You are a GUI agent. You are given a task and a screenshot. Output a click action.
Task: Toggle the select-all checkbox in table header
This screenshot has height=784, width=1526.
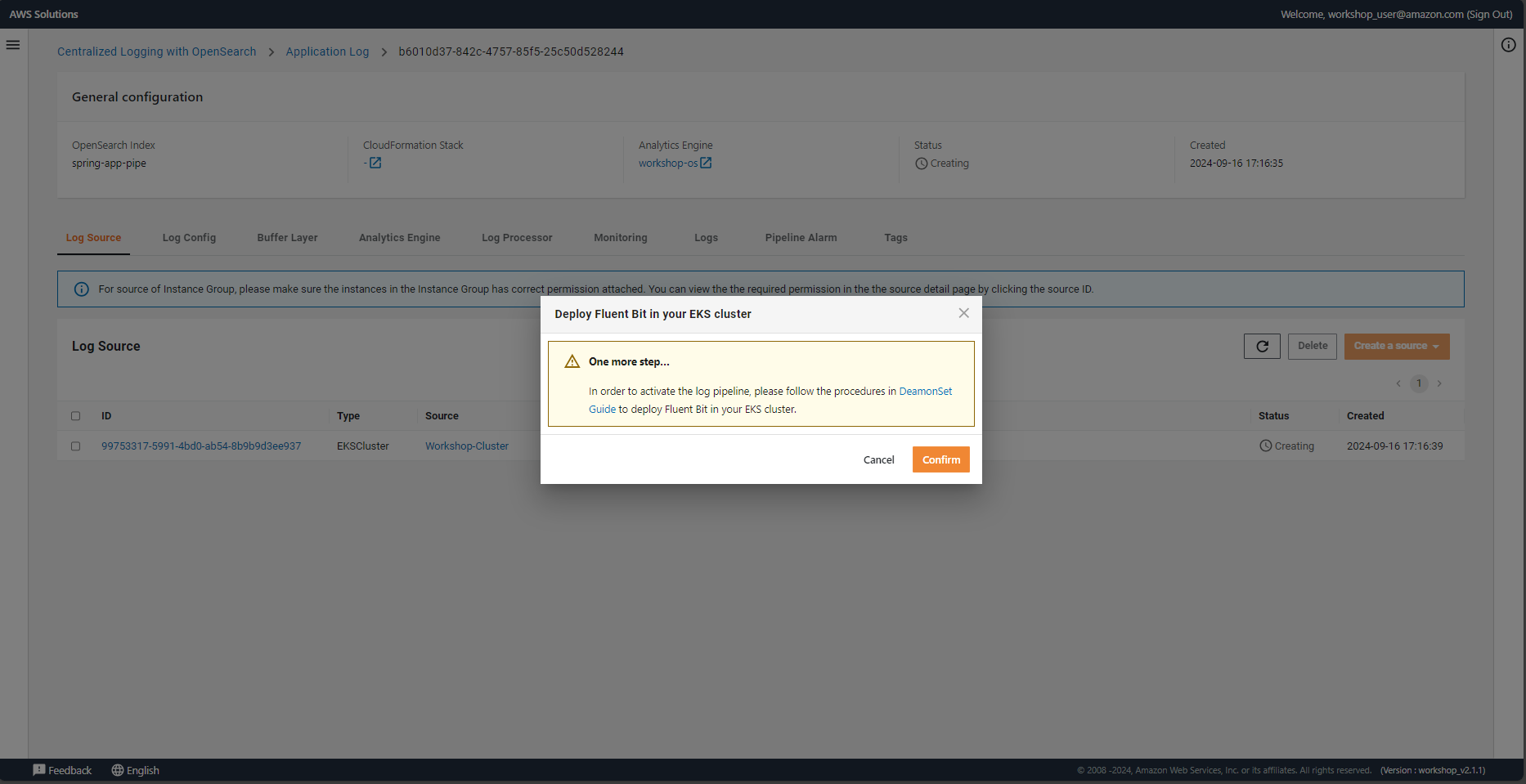tap(76, 416)
